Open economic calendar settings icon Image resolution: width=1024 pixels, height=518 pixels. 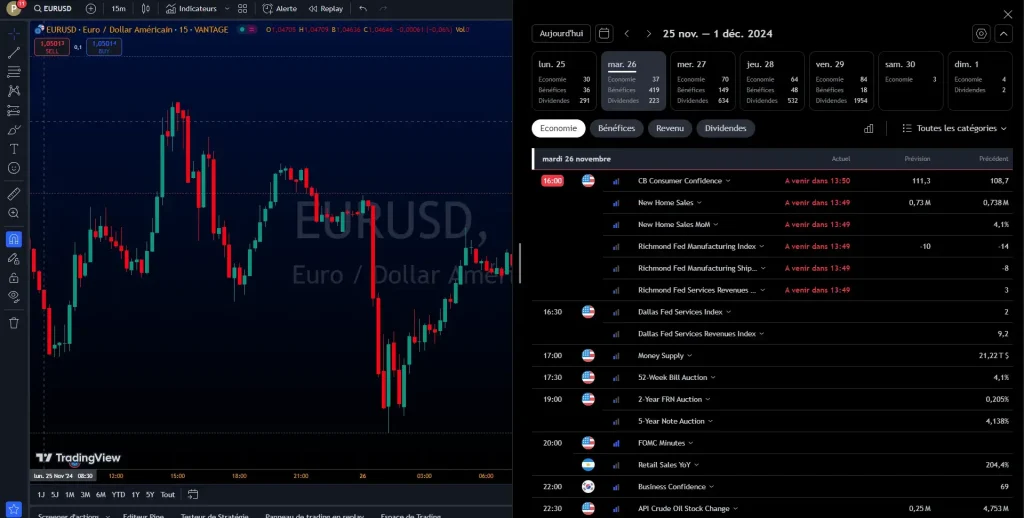982,34
